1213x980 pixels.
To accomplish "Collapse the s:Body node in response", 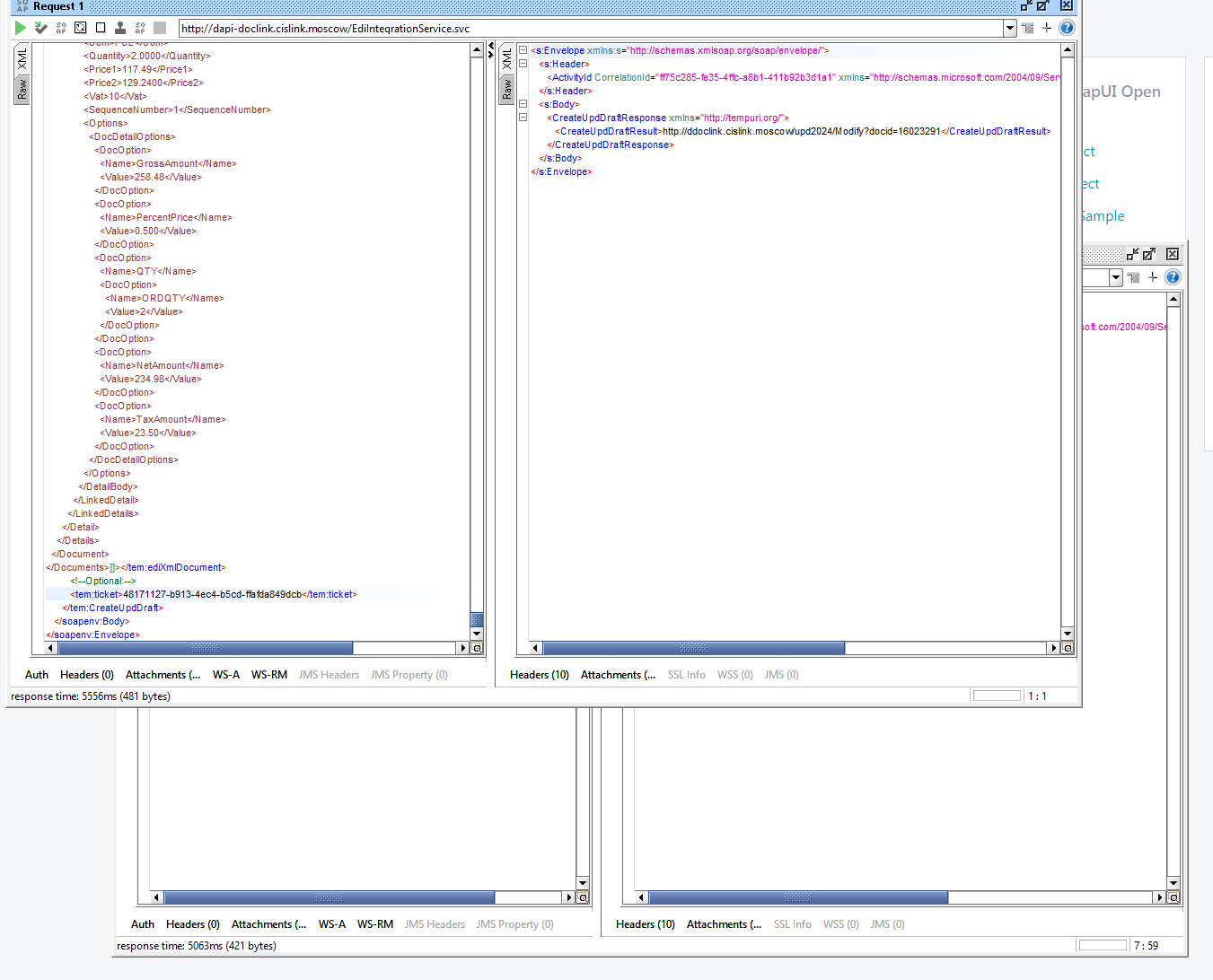I will coord(523,104).
